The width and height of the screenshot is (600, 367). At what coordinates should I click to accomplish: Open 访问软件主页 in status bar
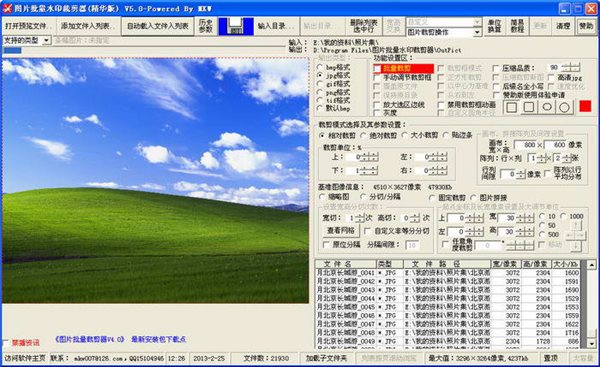tap(25, 359)
